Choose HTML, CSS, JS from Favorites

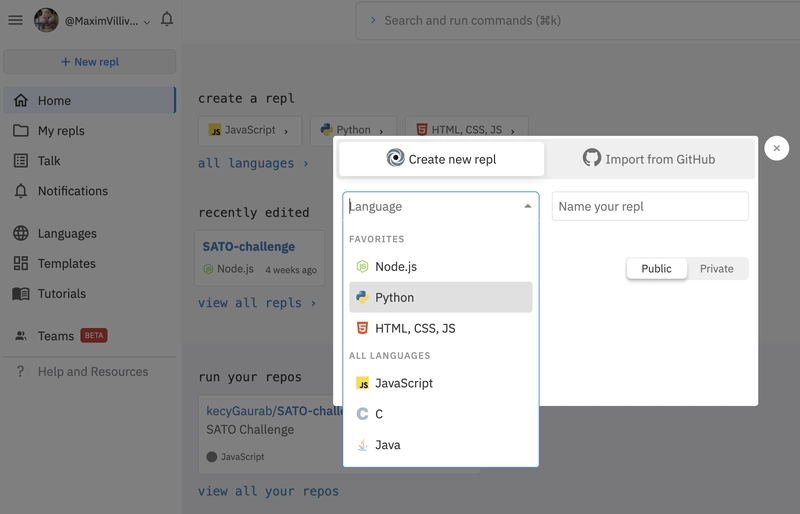point(441,328)
